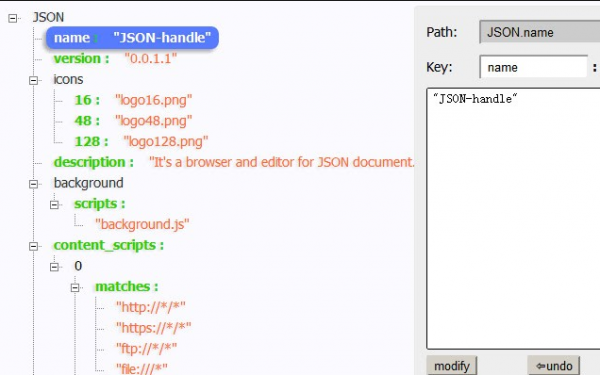Collapse the array item 0 node
This screenshot has width=600, height=375.
[x=54, y=267]
